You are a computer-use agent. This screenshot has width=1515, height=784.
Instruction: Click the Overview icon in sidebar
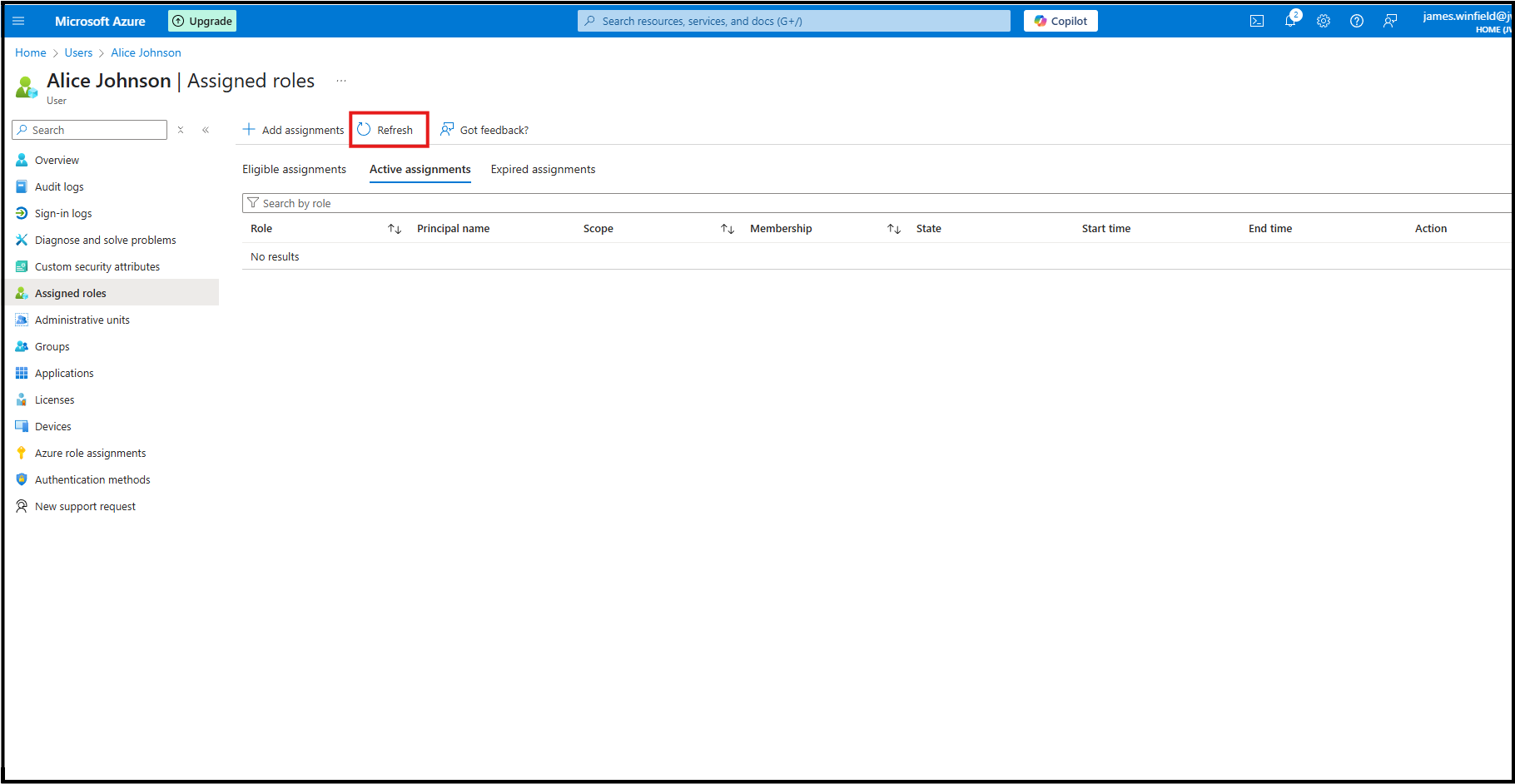22,160
